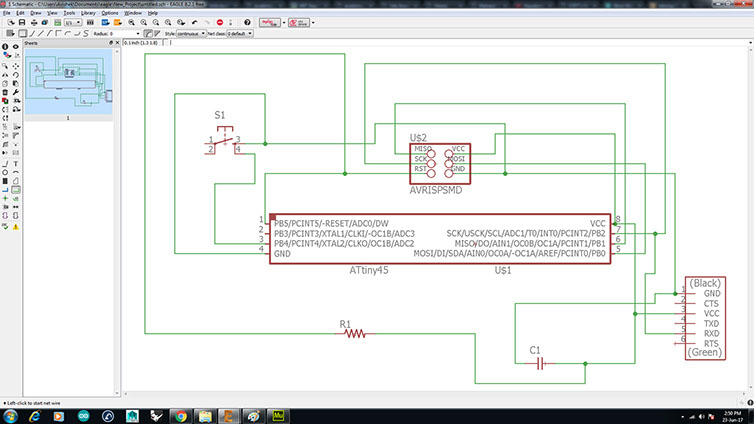Open the Style continuous dropdown

191,34
